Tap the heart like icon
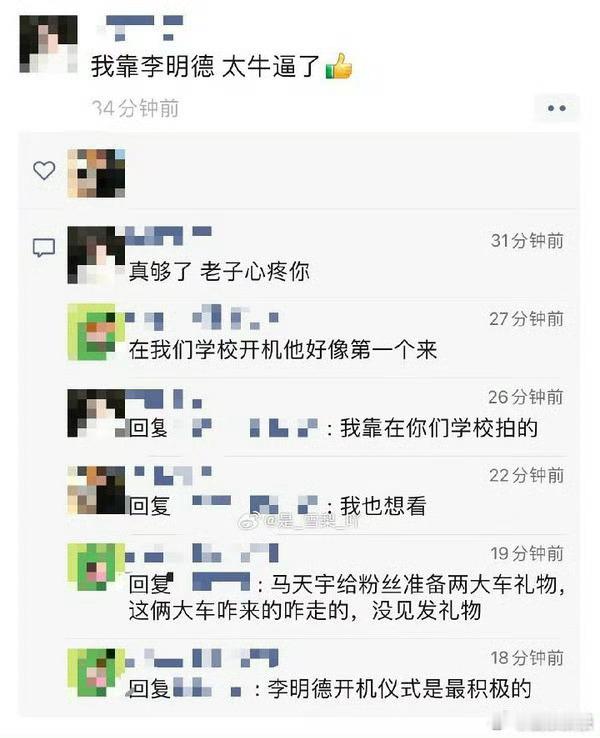Screen dimensions: 600x738 click(44, 170)
